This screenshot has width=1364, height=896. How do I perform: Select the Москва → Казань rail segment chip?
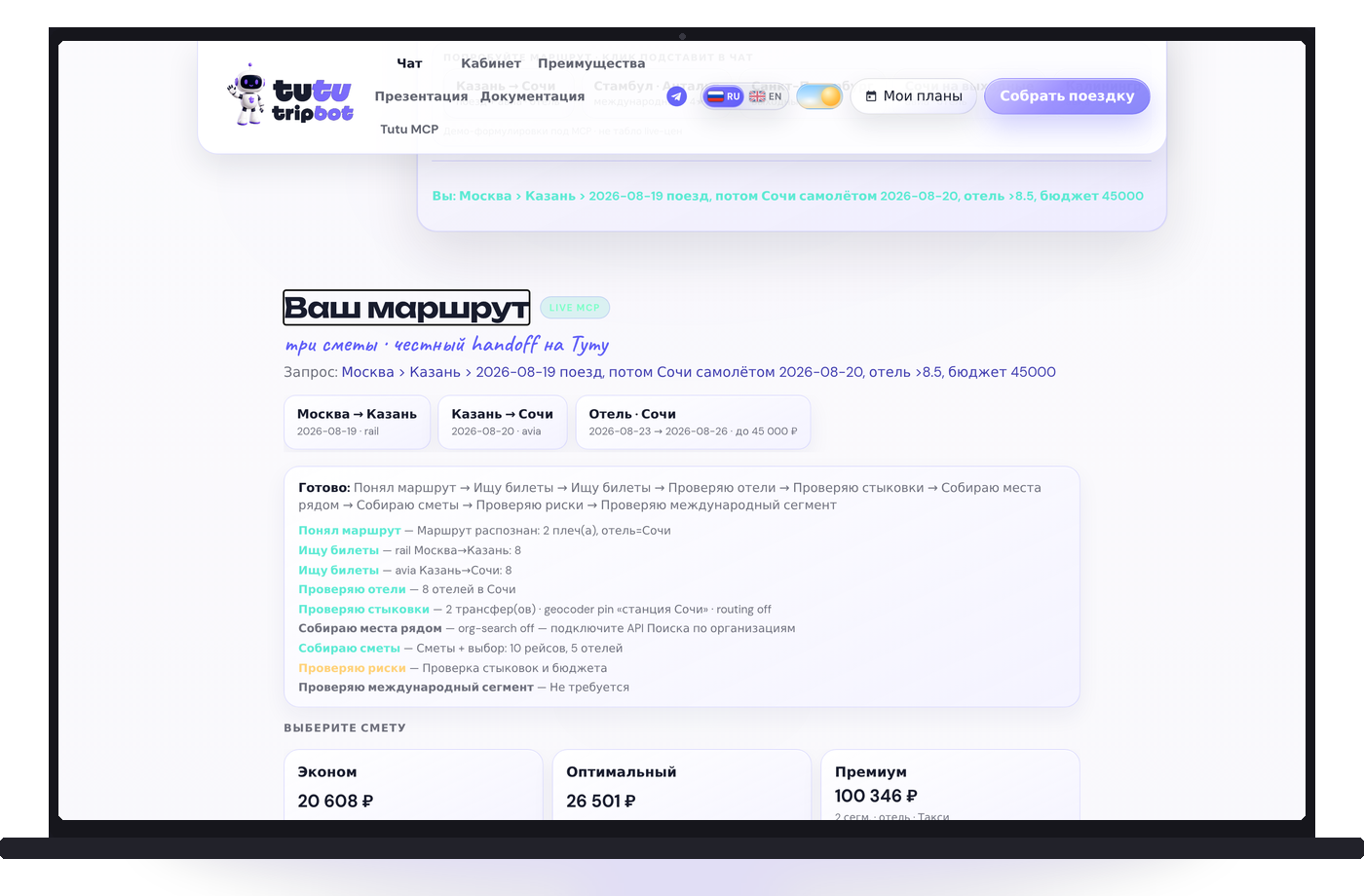coord(357,422)
